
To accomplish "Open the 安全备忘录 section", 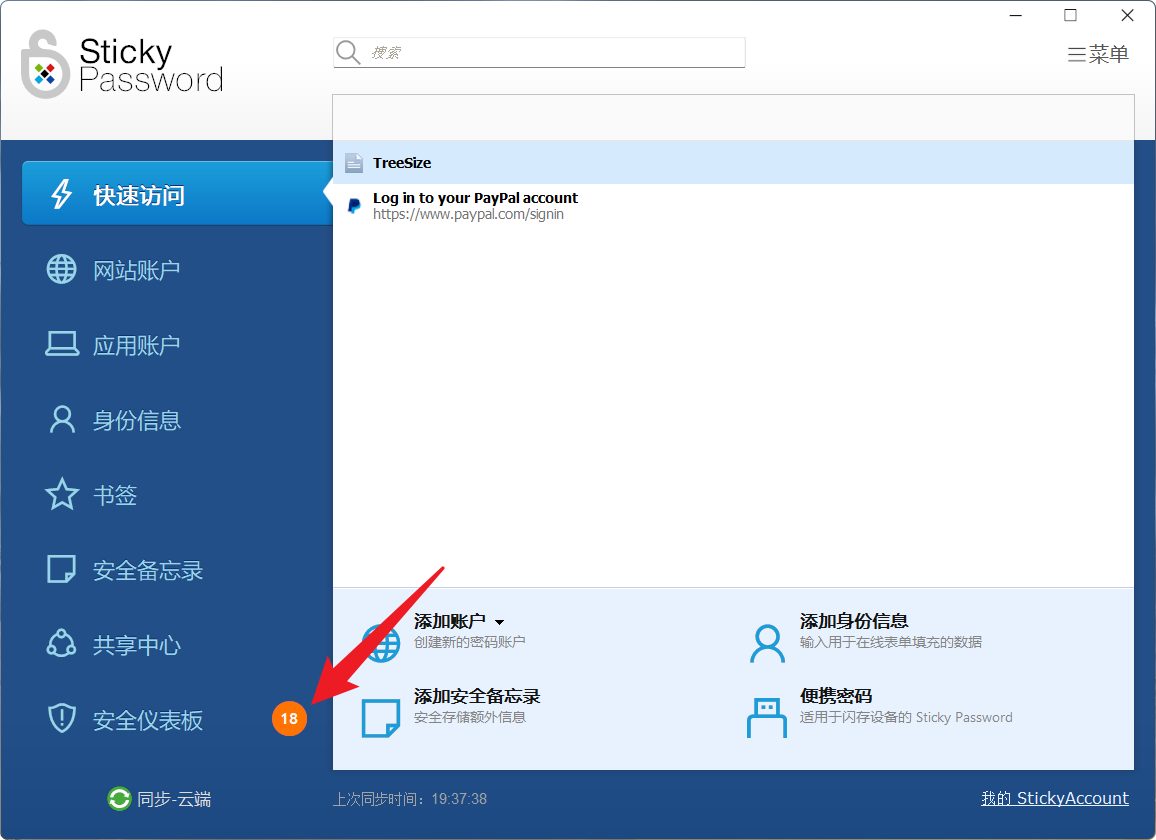I will pyautogui.click(x=147, y=570).
